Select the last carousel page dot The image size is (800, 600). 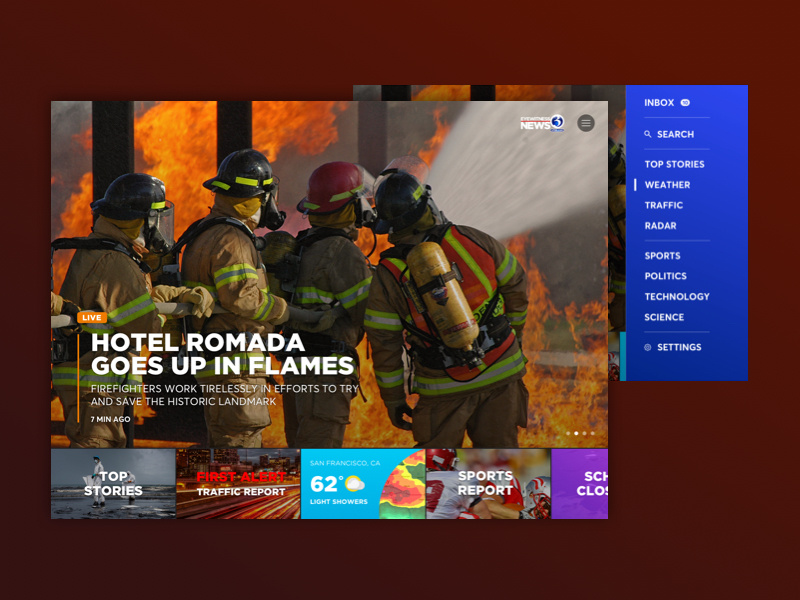[592, 433]
